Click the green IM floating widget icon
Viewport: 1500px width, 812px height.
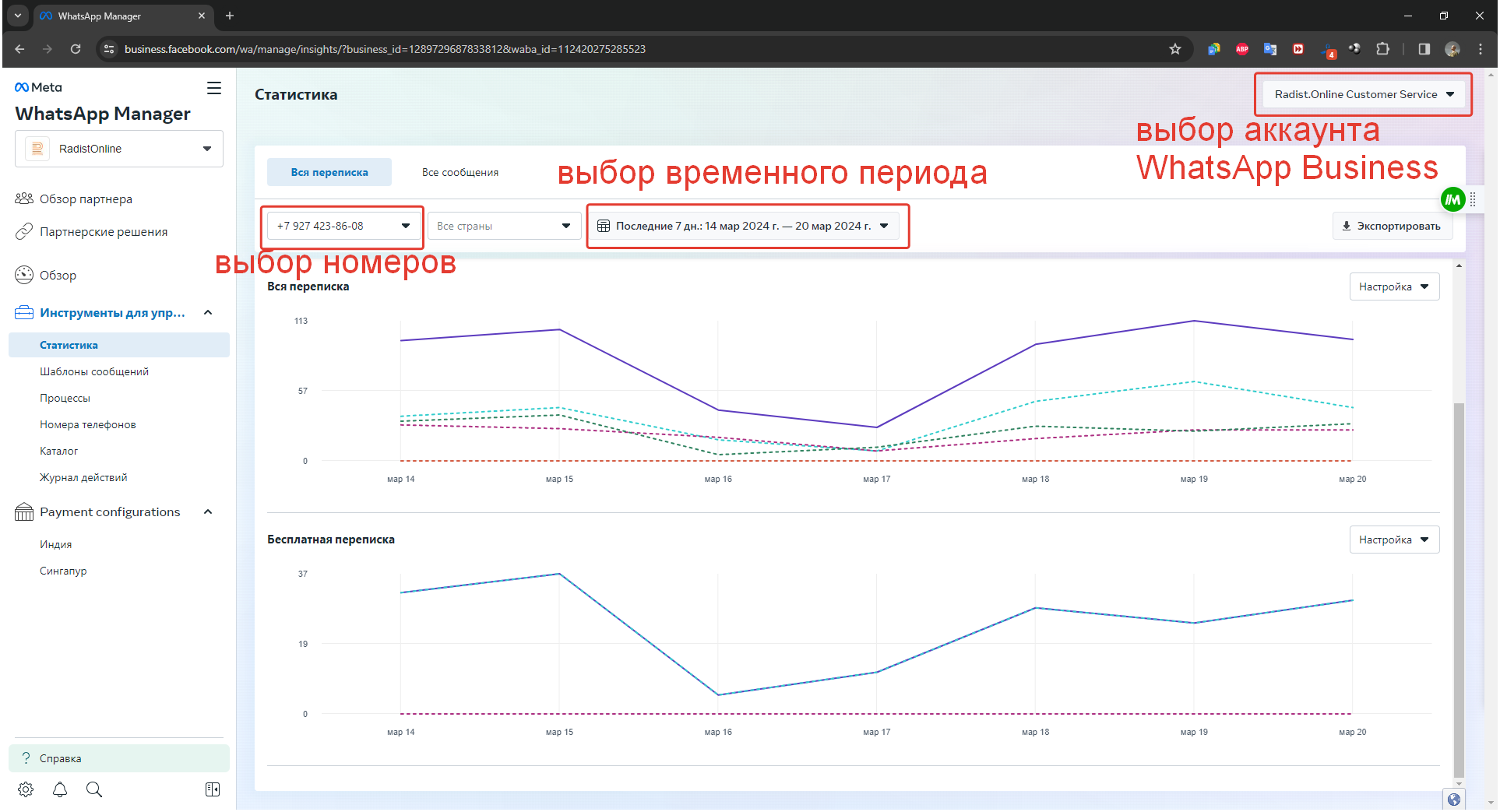[x=1452, y=199]
